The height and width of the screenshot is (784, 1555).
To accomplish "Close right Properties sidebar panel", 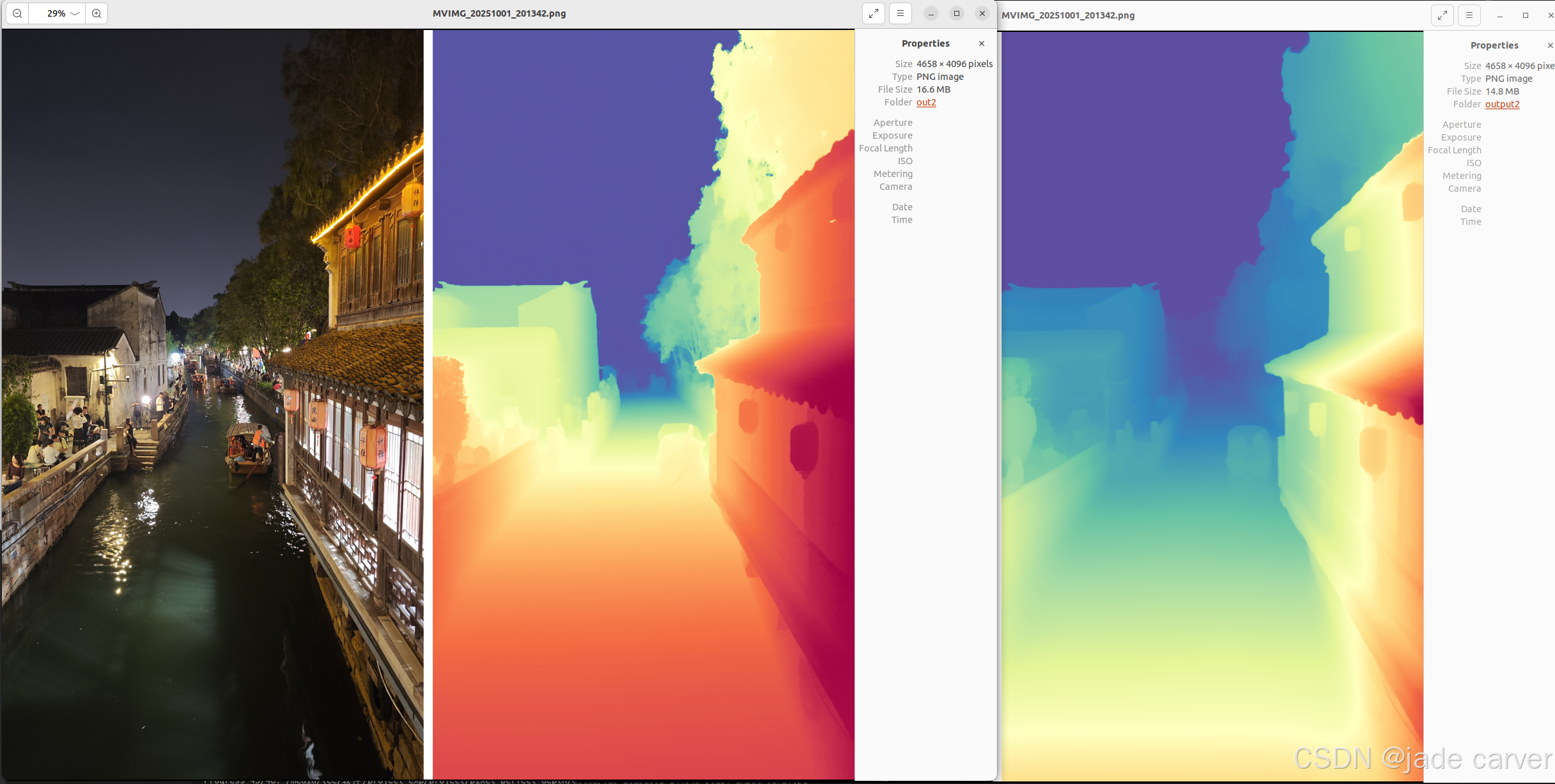I will click(1549, 45).
